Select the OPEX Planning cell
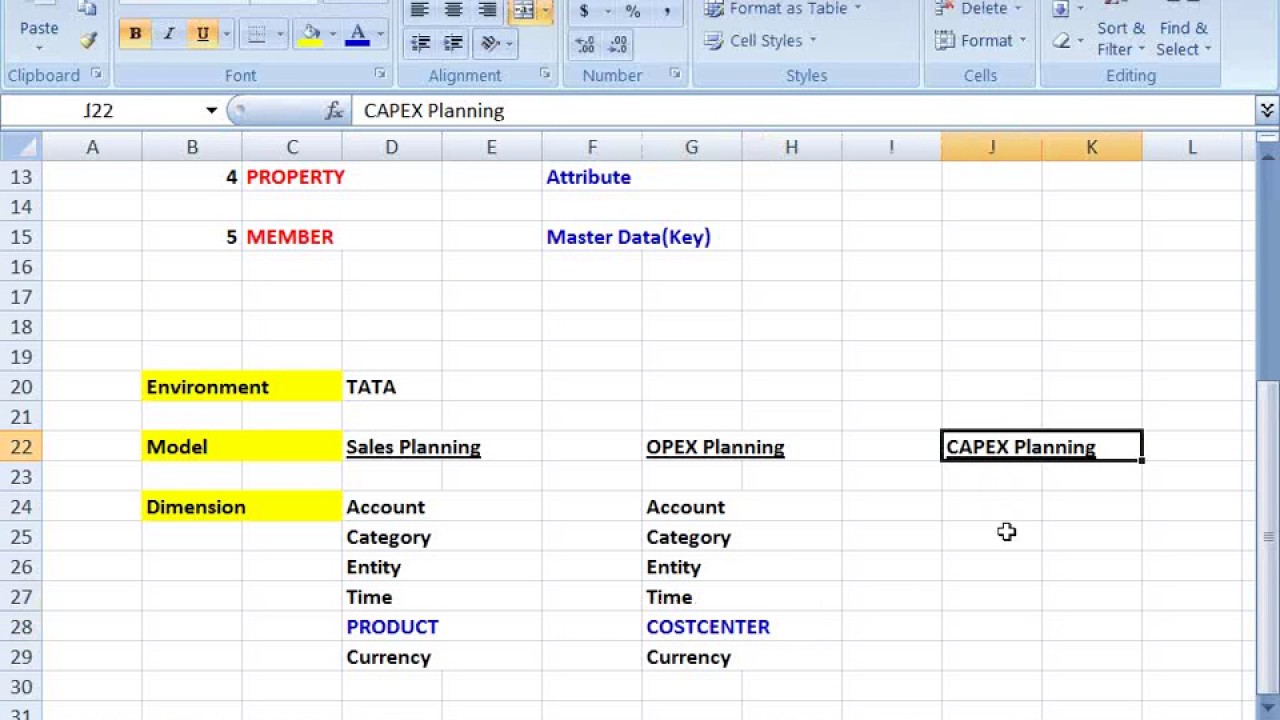 click(x=715, y=447)
